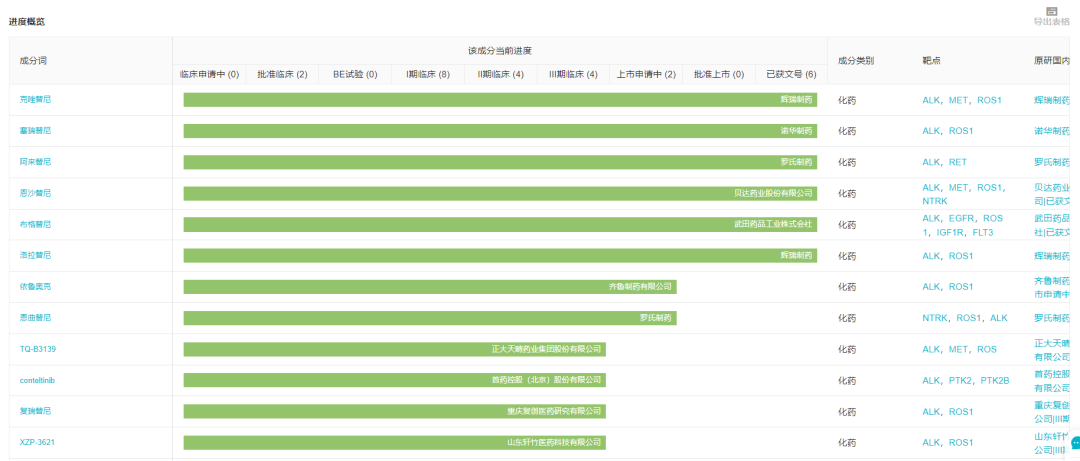The image size is (1080, 461).
Task: Select the 临床申请中 (0) stage header
Action: pos(209,74)
